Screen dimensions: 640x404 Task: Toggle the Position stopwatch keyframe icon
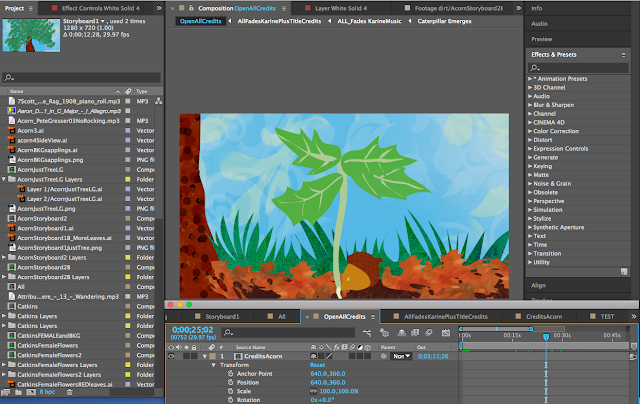click(229, 381)
